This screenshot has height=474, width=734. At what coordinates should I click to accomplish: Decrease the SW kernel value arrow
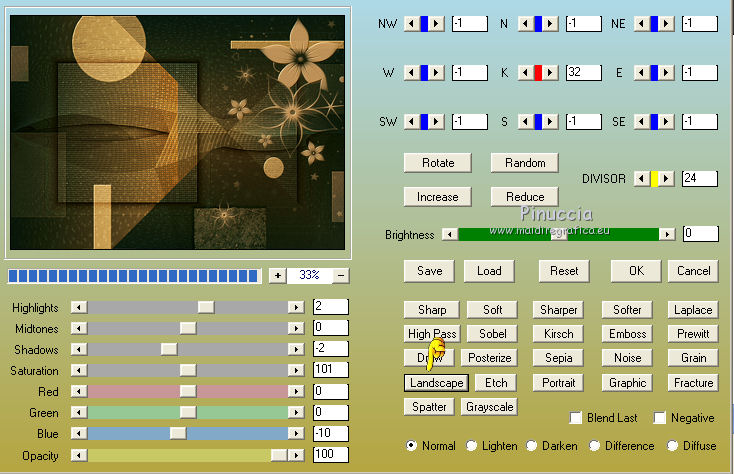click(411, 122)
